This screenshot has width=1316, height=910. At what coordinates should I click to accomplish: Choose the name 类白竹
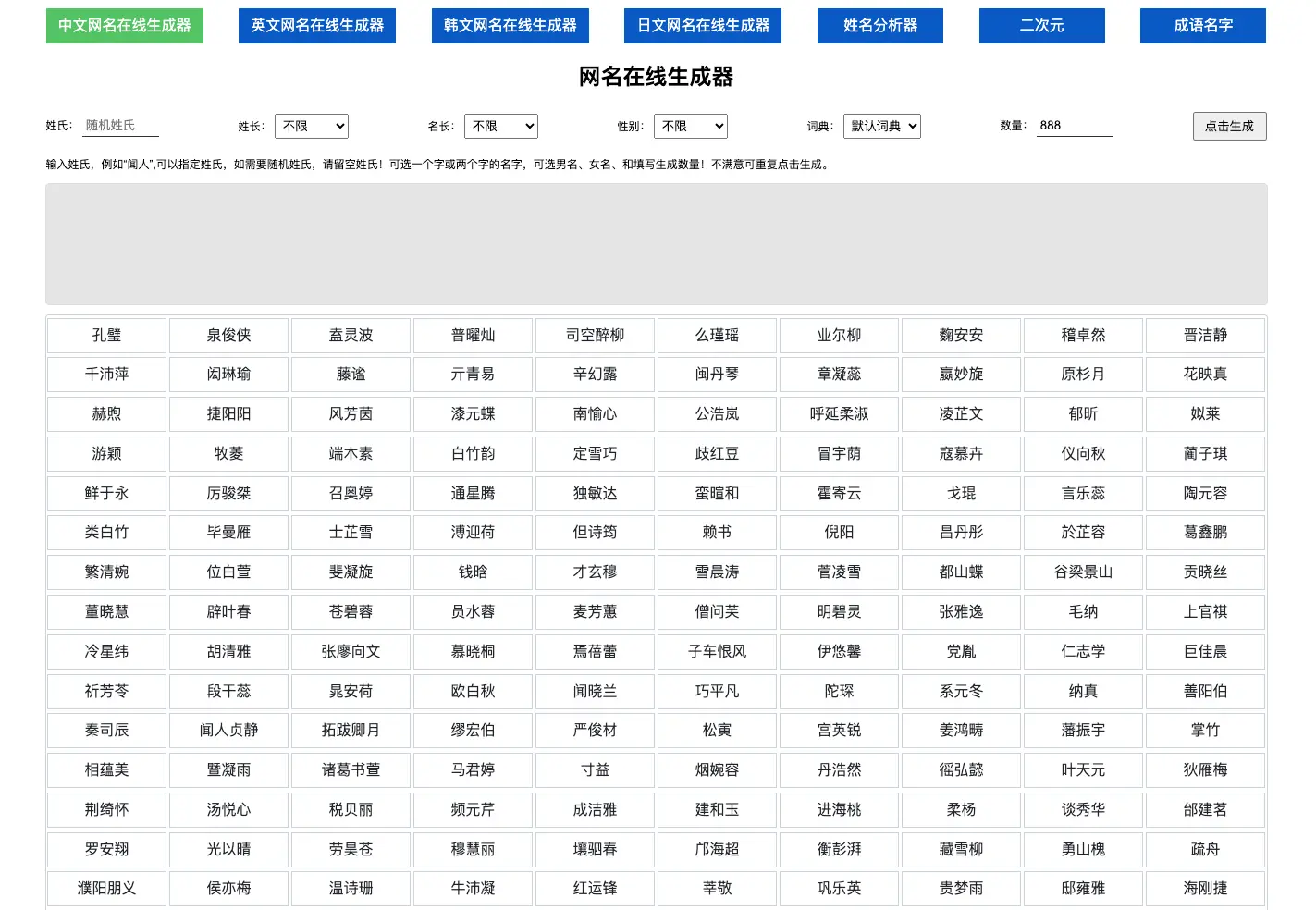[107, 533]
